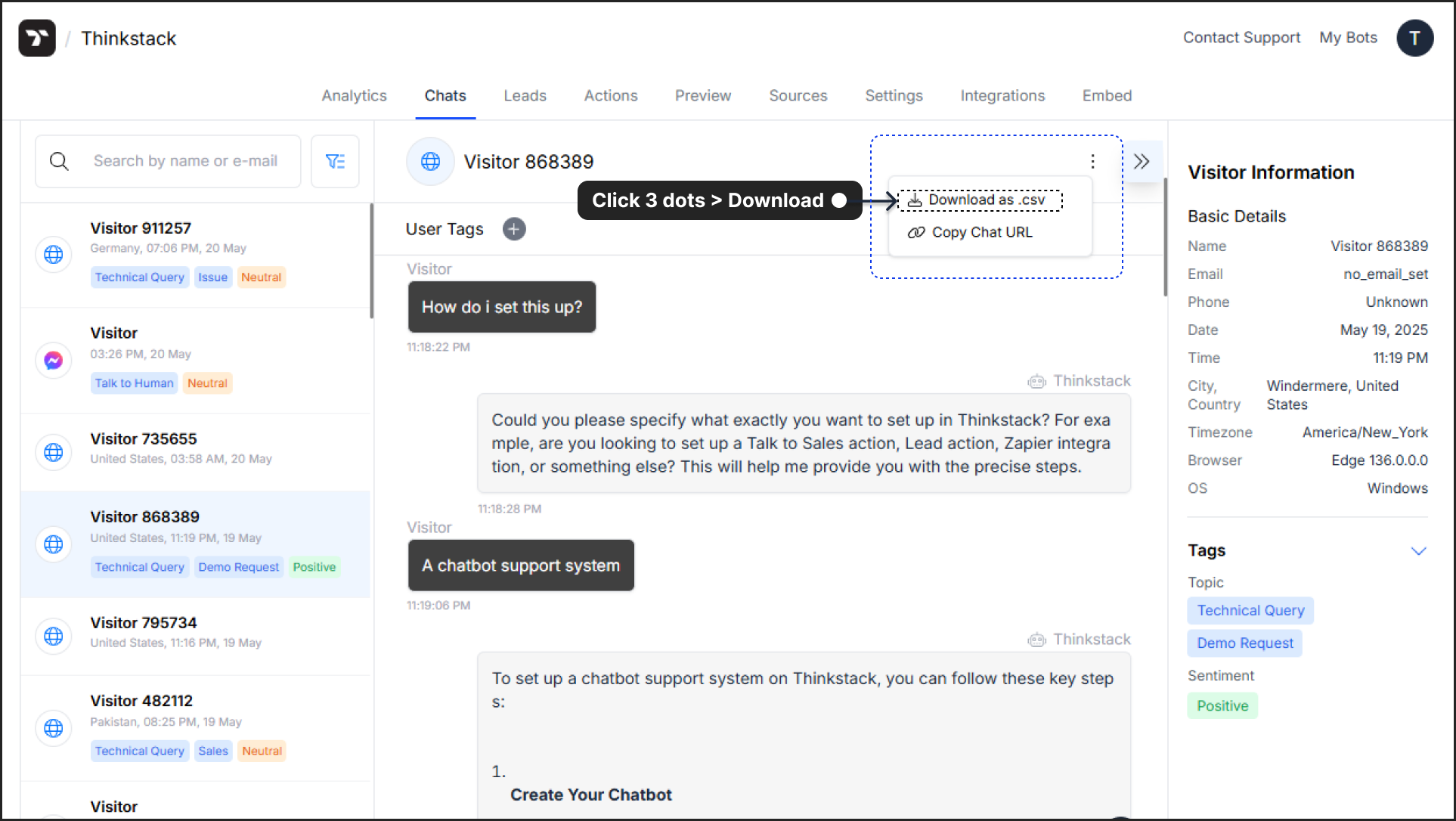This screenshot has height=821, width=1456.
Task: Open Visitor 735655 conversation
Action: [195, 452]
